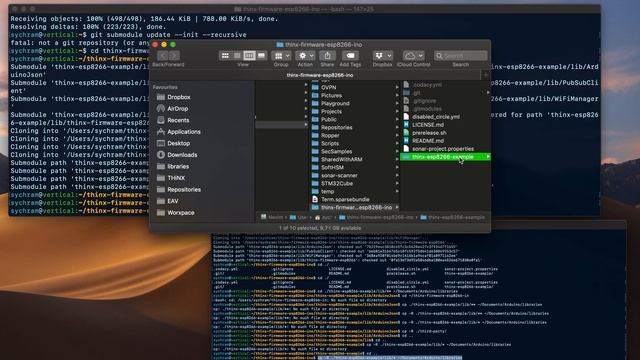Select thinx-firmwar...esp8266-ino folder in middle column

(x=355, y=207)
